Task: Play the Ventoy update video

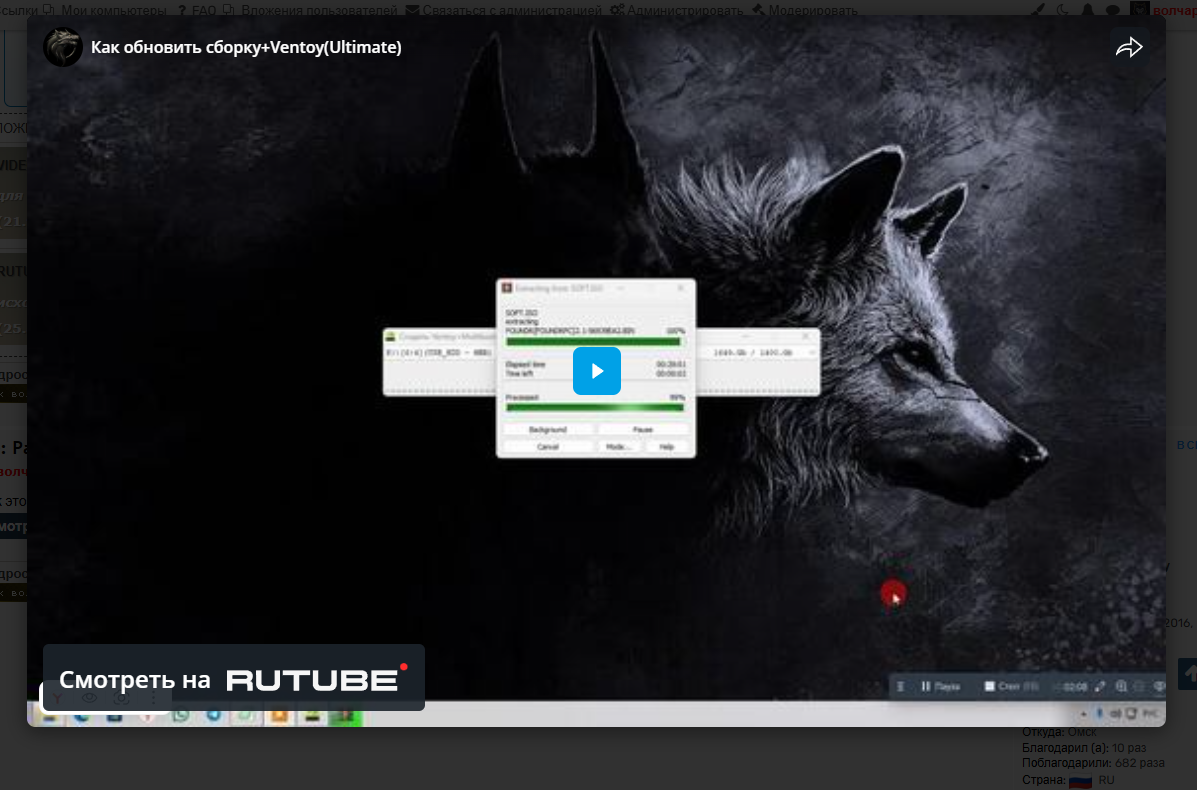Action: pos(597,371)
